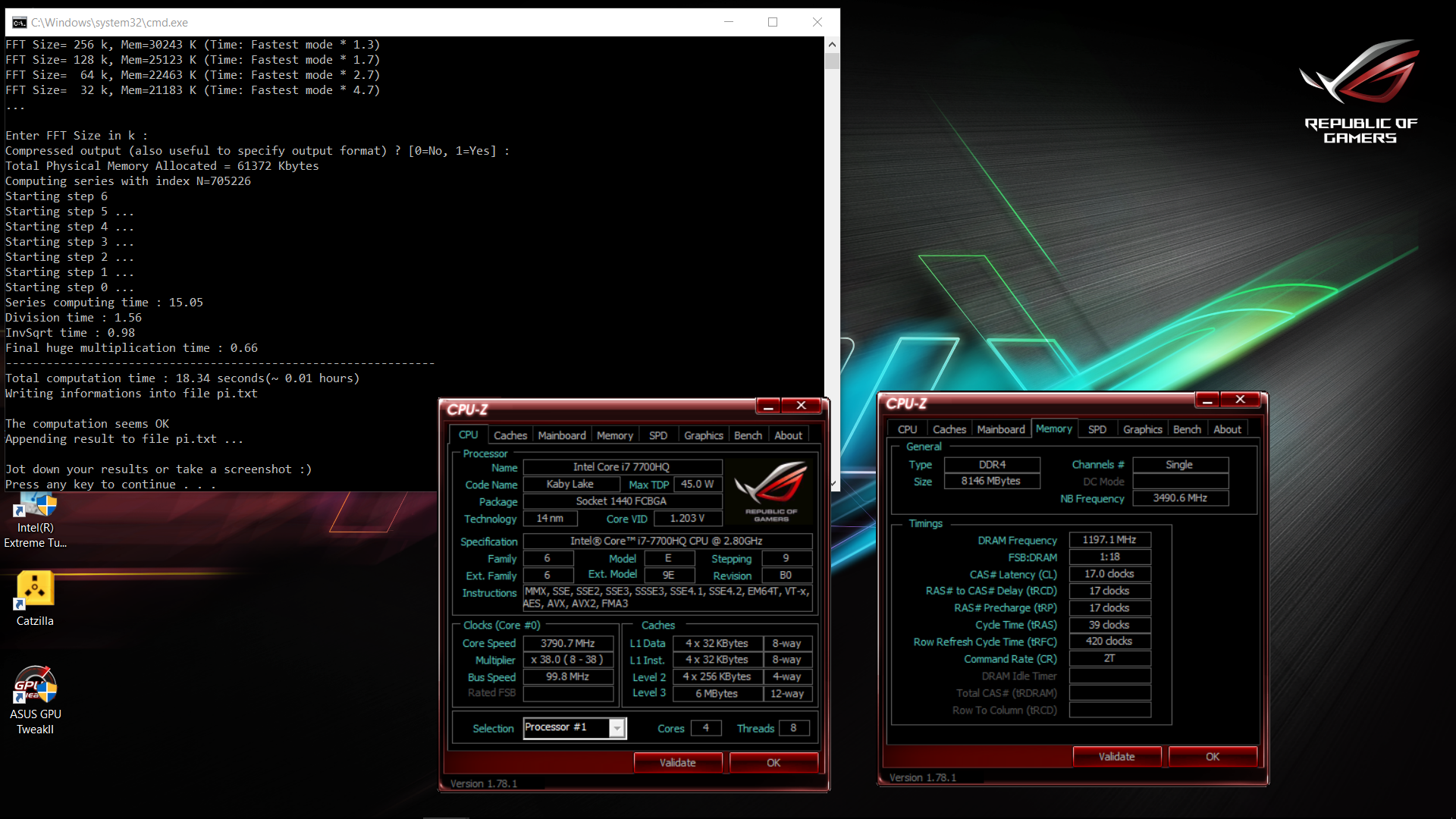Viewport: 1456px width, 819px height.
Task: Open the Catzilla desktop icon
Action: pyautogui.click(x=35, y=599)
